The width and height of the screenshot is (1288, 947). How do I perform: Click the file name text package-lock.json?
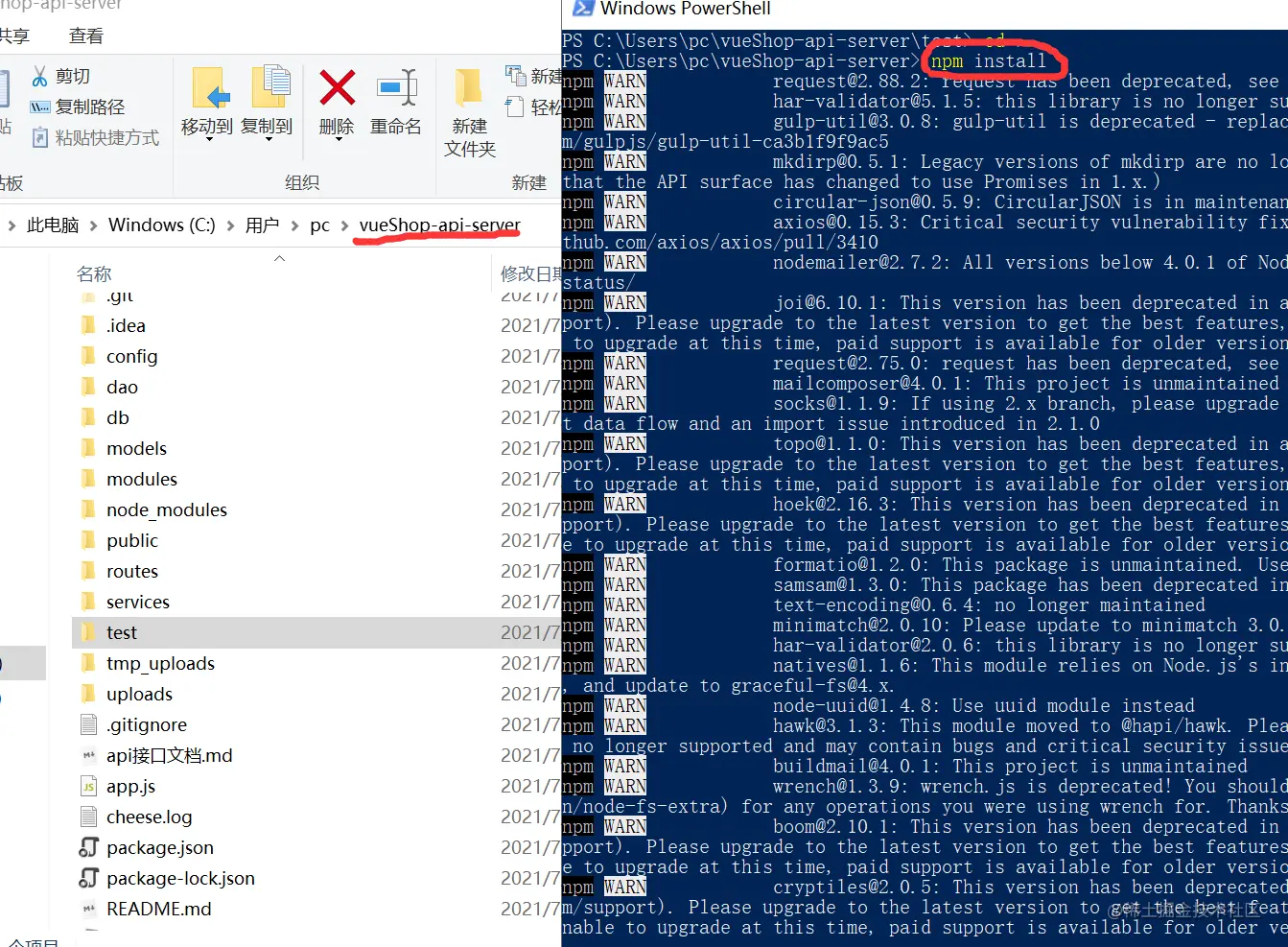pyautogui.click(x=180, y=878)
